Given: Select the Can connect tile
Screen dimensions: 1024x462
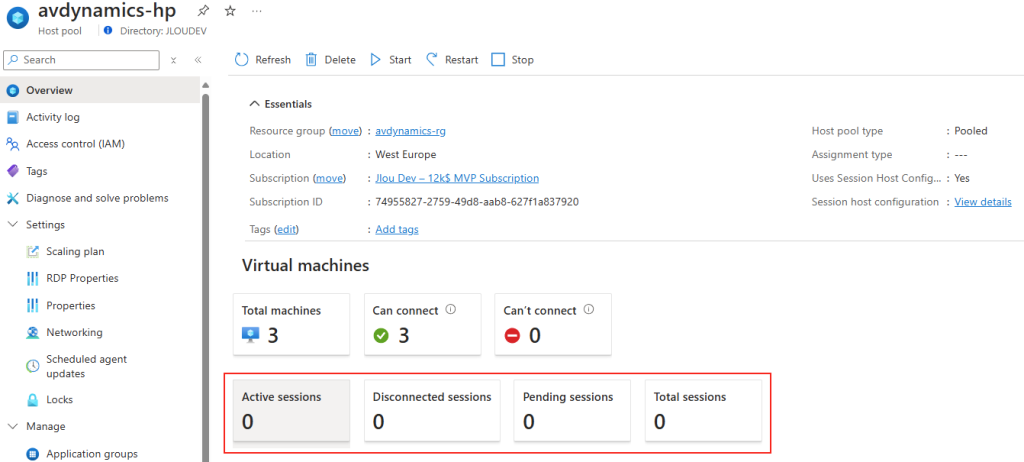Looking at the screenshot, I should pyautogui.click(x=423, y=324).
